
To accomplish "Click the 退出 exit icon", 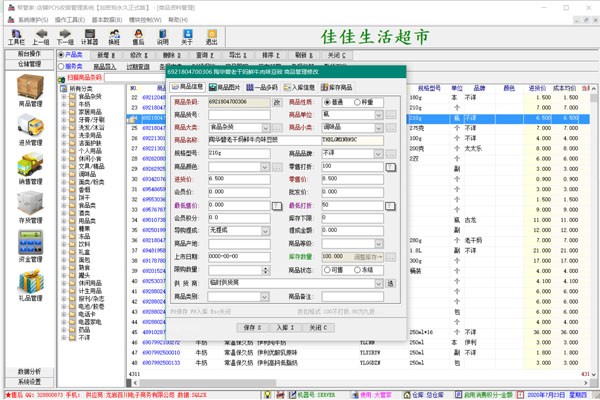I will point(212,37).
